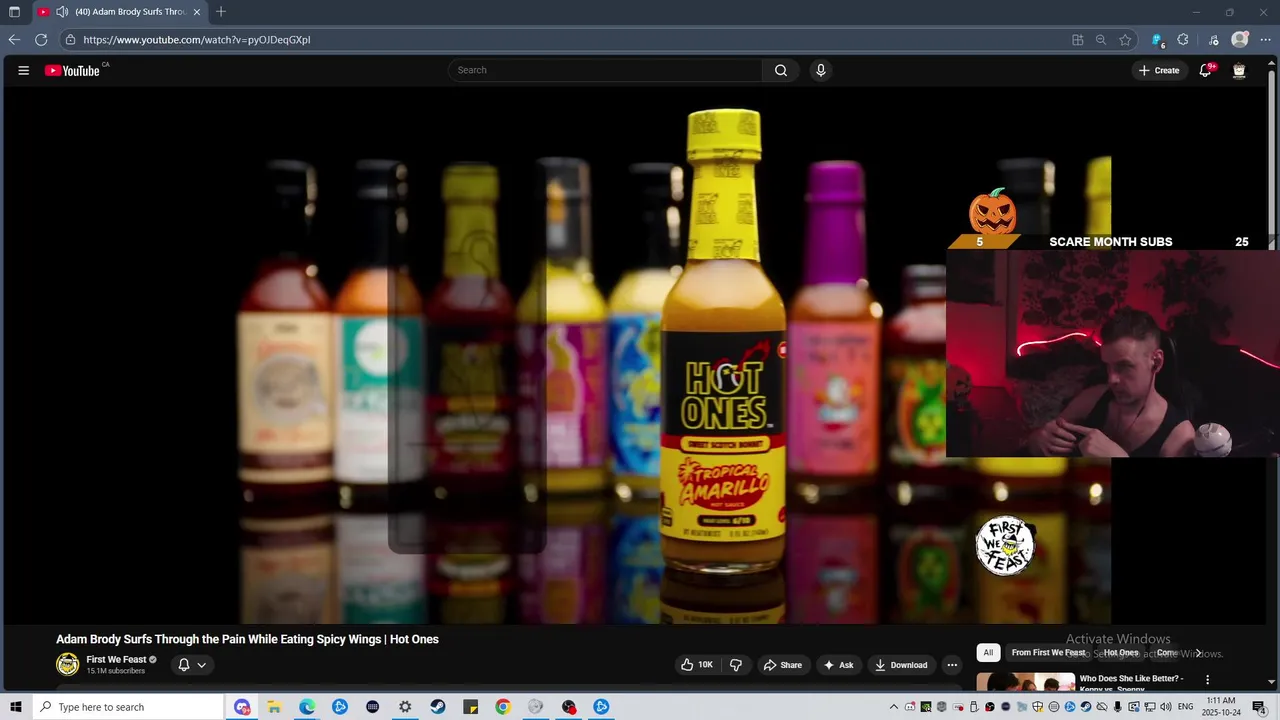The width and height of the screenshot is (1280, 720).
Task: Click the First We Feast channel avatar
Action: pos(67,664)
